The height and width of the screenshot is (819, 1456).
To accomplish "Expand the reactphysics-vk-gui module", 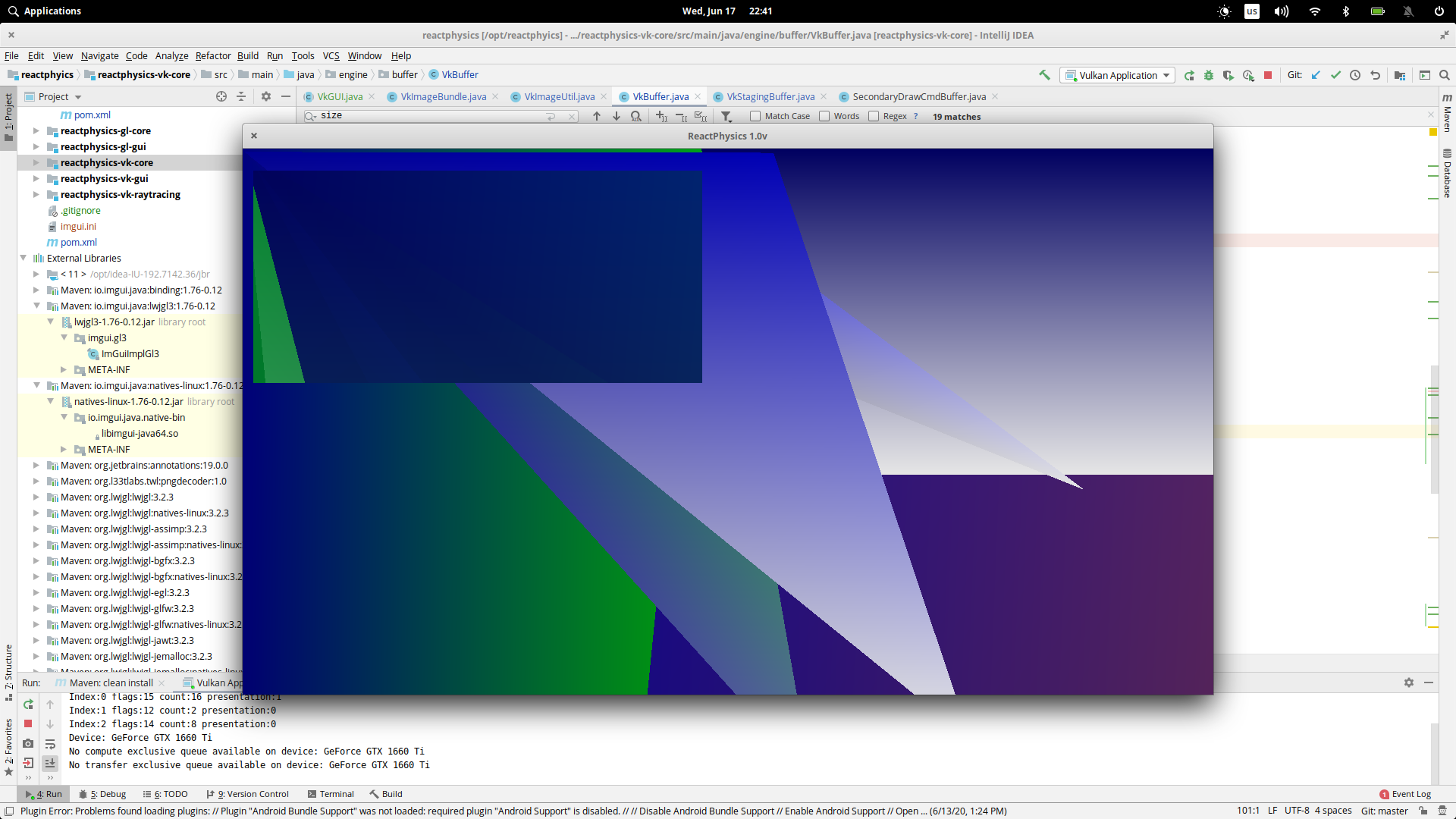I will 36,178.
